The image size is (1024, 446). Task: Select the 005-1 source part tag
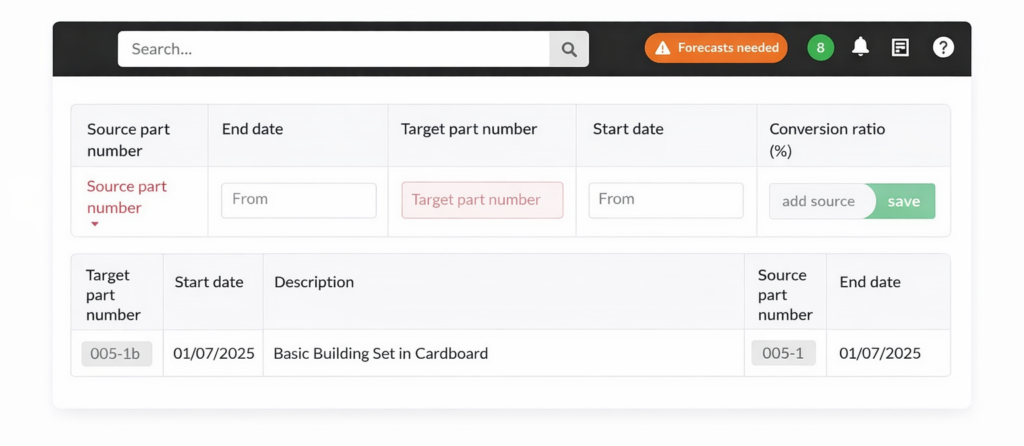[x=783, y=353]
